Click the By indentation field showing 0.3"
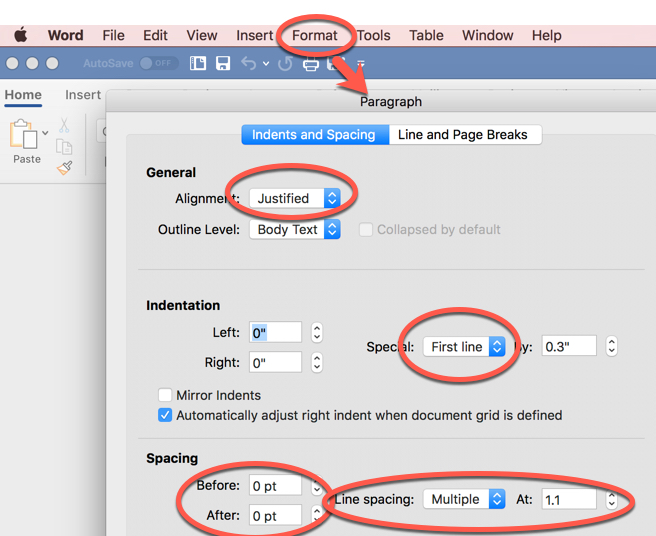Viewport: 656px width, 536px height. pos(569,346)
